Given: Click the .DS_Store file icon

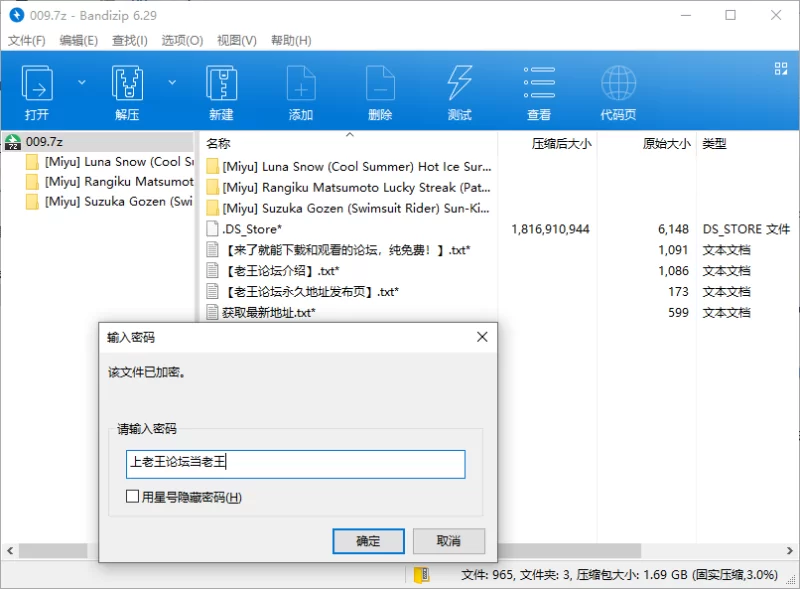Looking at the screenshot, I should 213,229.
